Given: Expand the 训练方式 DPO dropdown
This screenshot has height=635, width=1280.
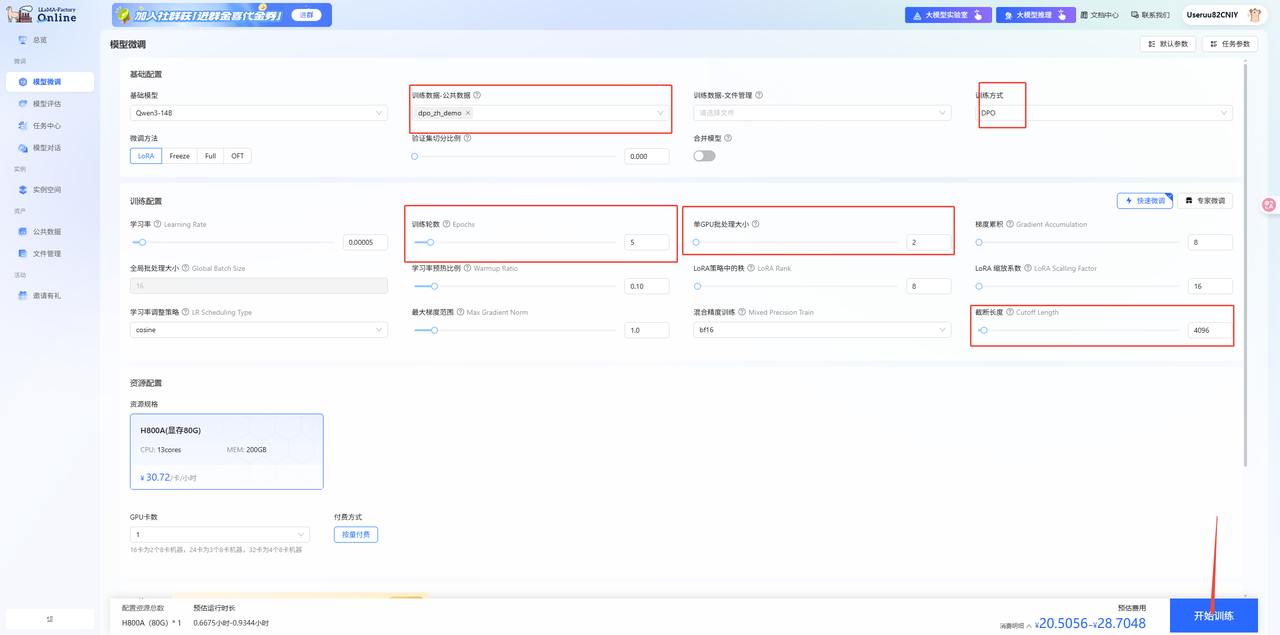Looking at the screenshot, I should pos(1103,113).
